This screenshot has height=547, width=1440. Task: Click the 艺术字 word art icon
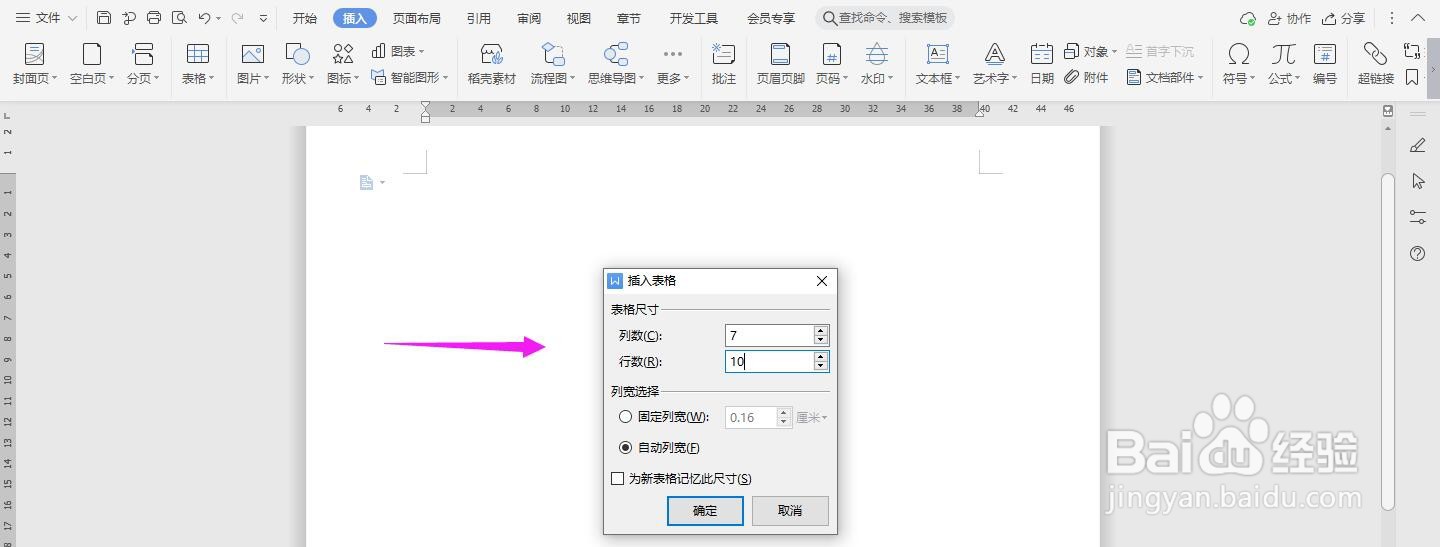[994, 54]
